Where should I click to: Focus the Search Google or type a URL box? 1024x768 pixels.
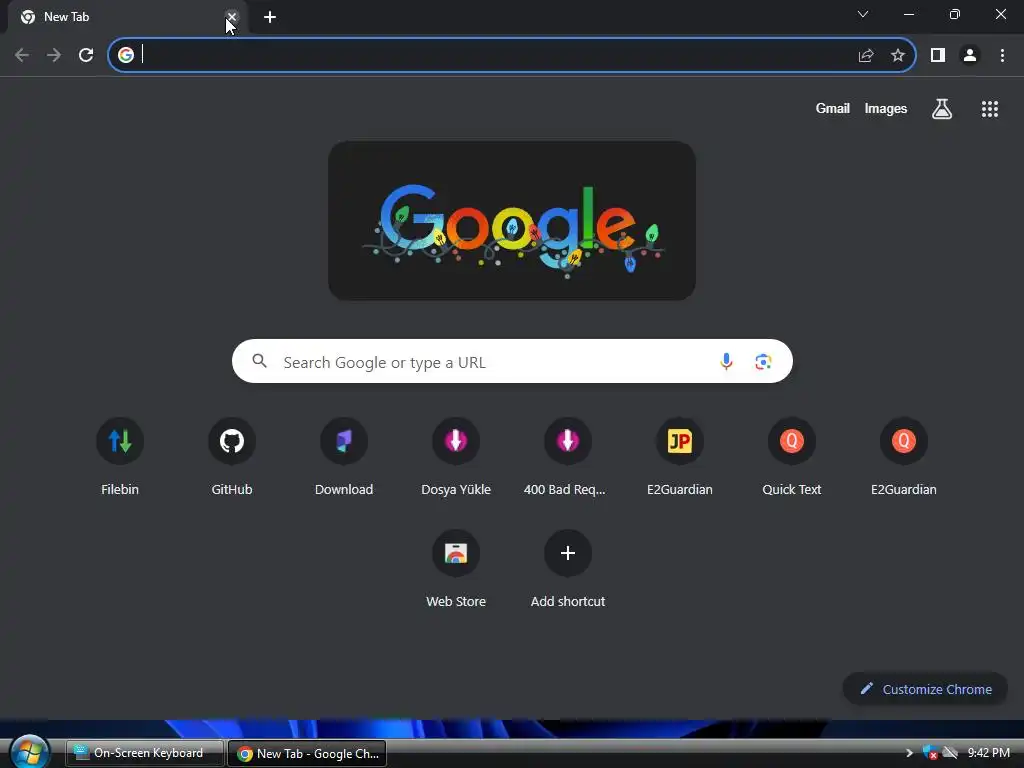512,361
